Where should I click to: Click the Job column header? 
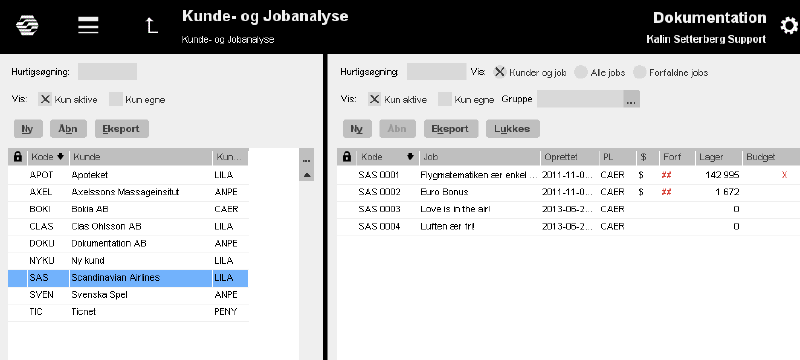(480, 157)
